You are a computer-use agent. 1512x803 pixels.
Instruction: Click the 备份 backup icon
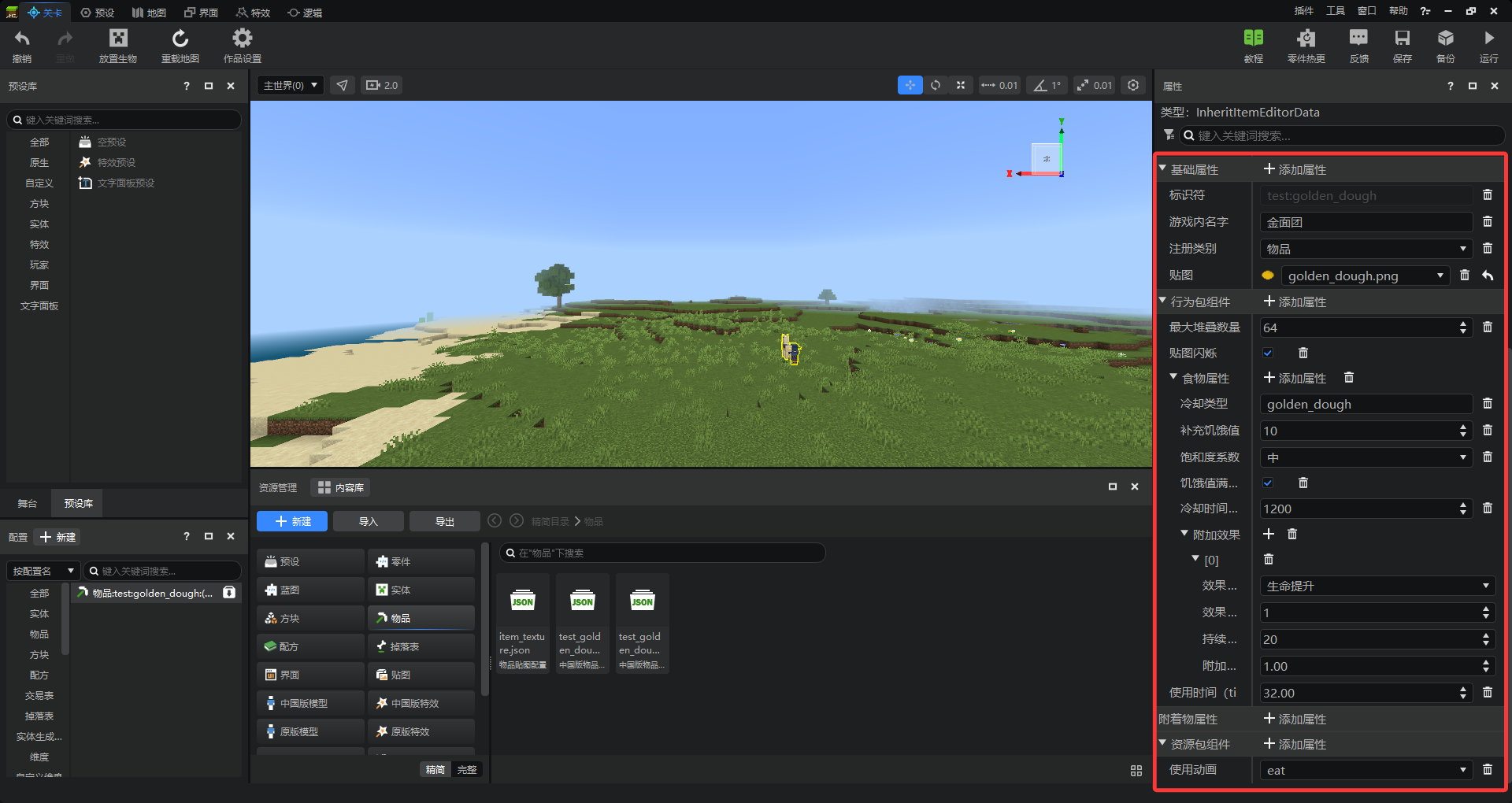pos(1446,38)
